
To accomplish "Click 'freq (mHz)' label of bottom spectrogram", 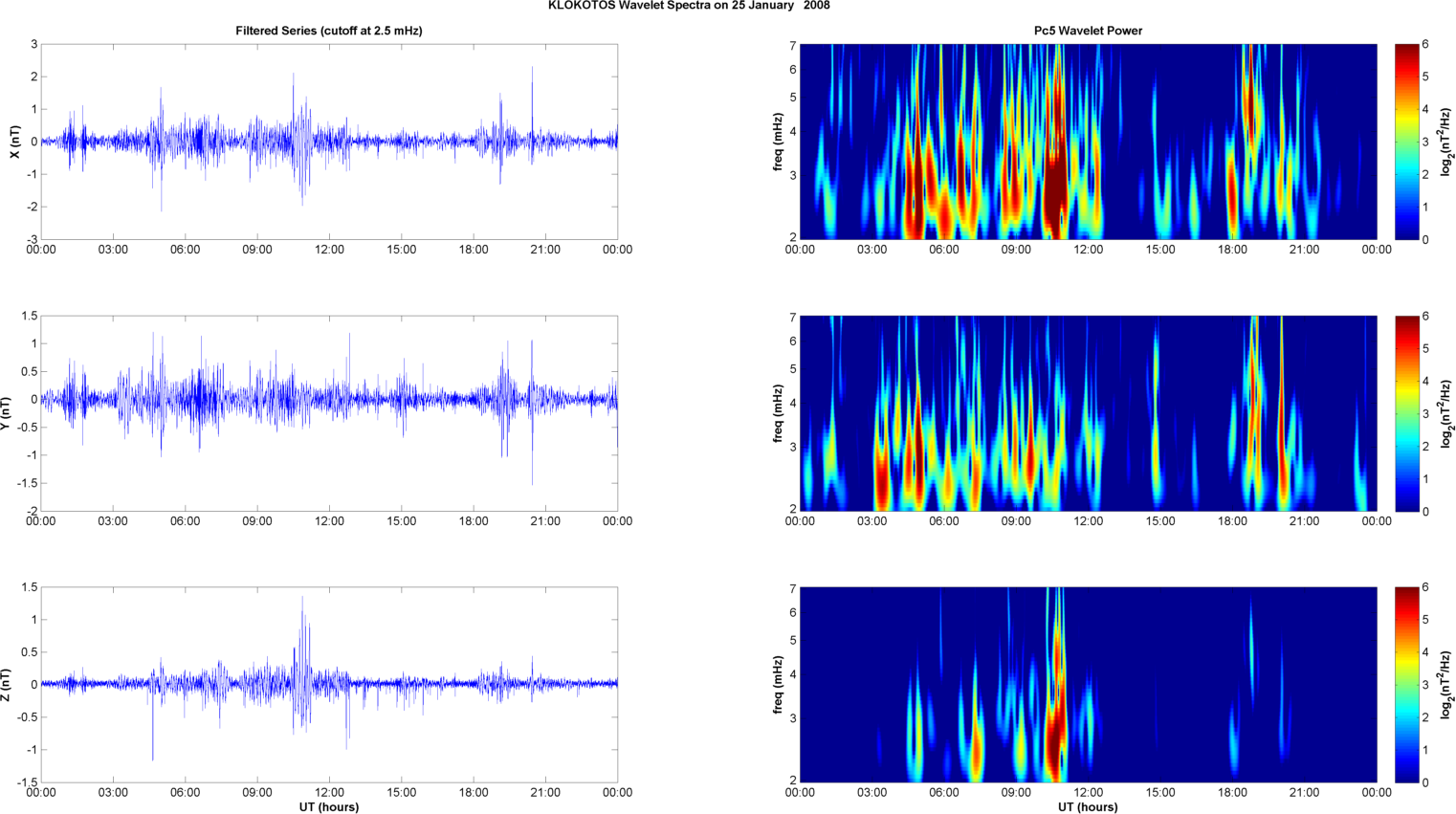I will click(x=779, y=685).
